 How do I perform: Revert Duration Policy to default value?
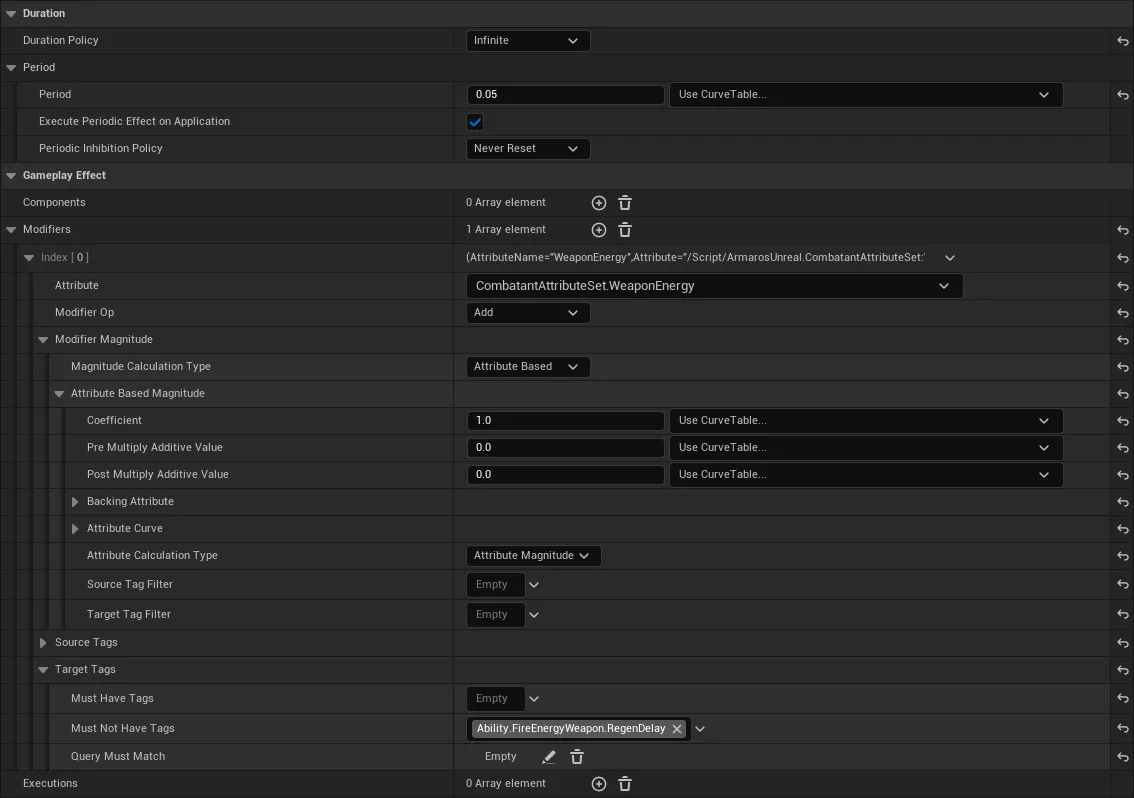(x=1122, y=40)
